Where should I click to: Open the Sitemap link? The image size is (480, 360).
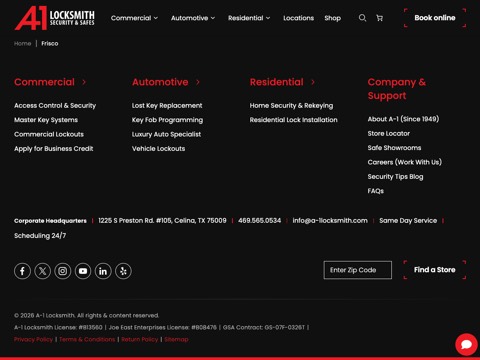coord(176,339)
